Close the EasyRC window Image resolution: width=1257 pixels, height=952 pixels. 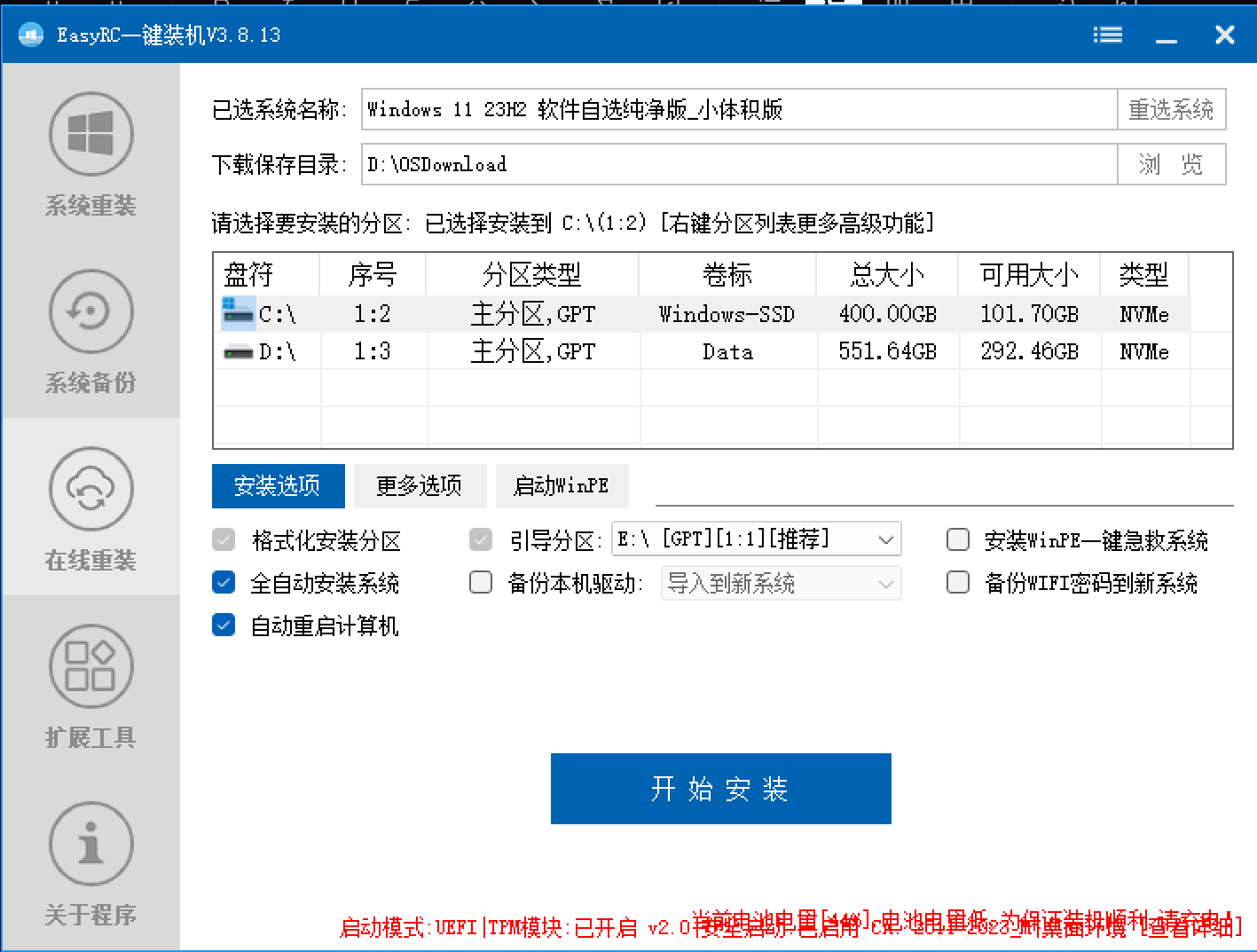click(1225, 35)
